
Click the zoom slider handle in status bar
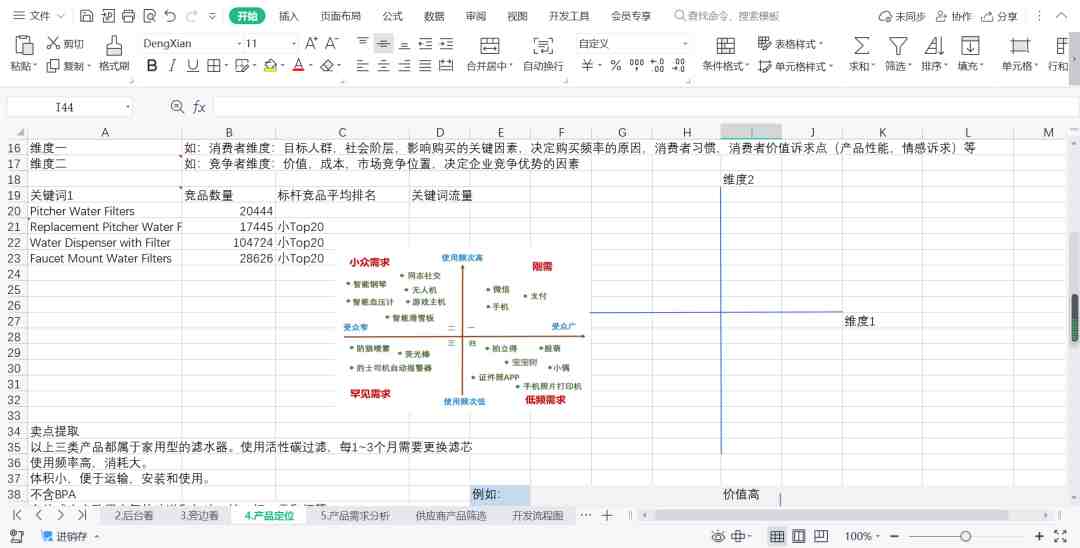[x=965, y=537]
